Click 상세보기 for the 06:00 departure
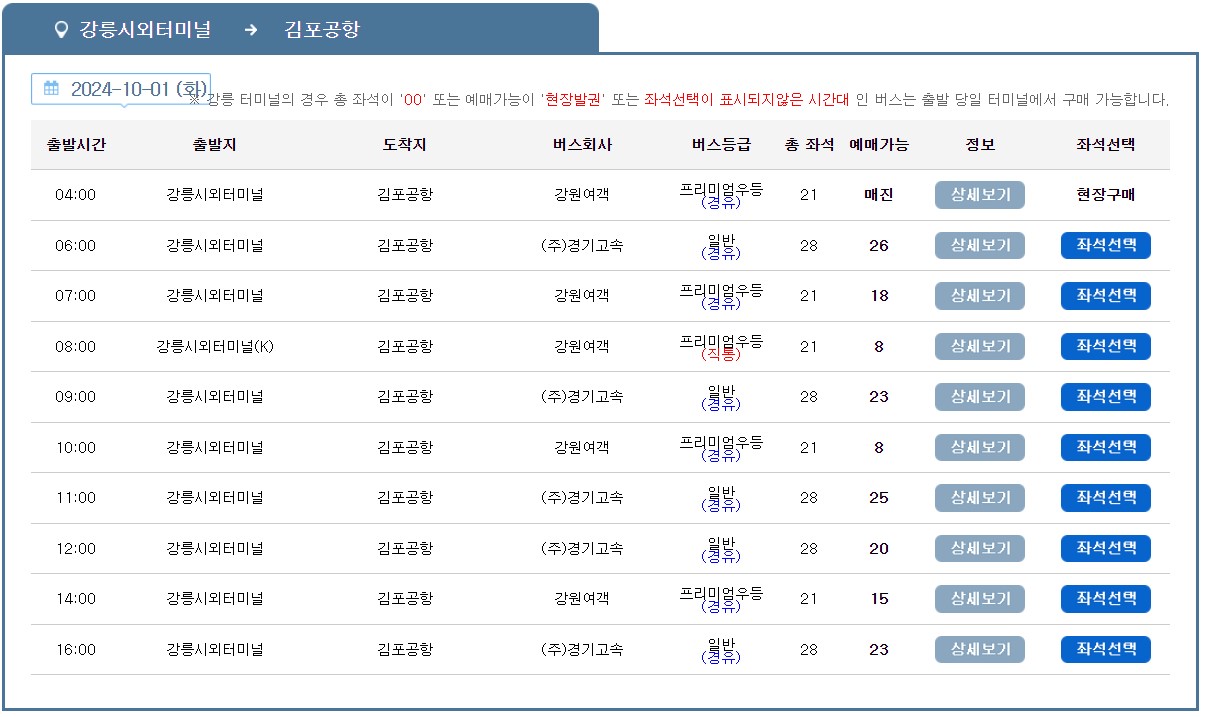Viewport: 1208px width, 717px height. tap(979, 245)
